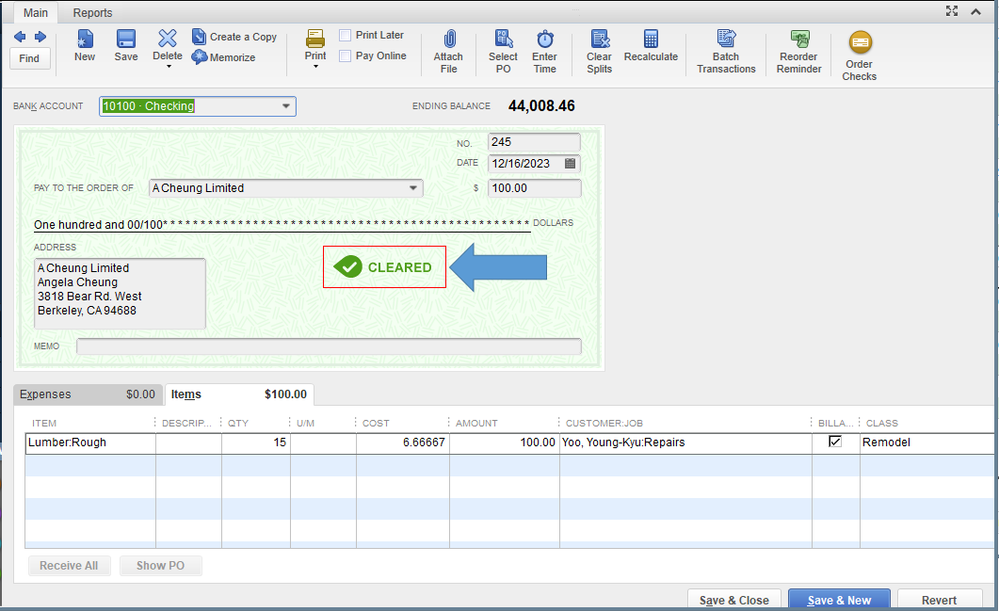The image size is (999, 611).
Task: Click the Order Checks icon
Action: coord(860,43)
